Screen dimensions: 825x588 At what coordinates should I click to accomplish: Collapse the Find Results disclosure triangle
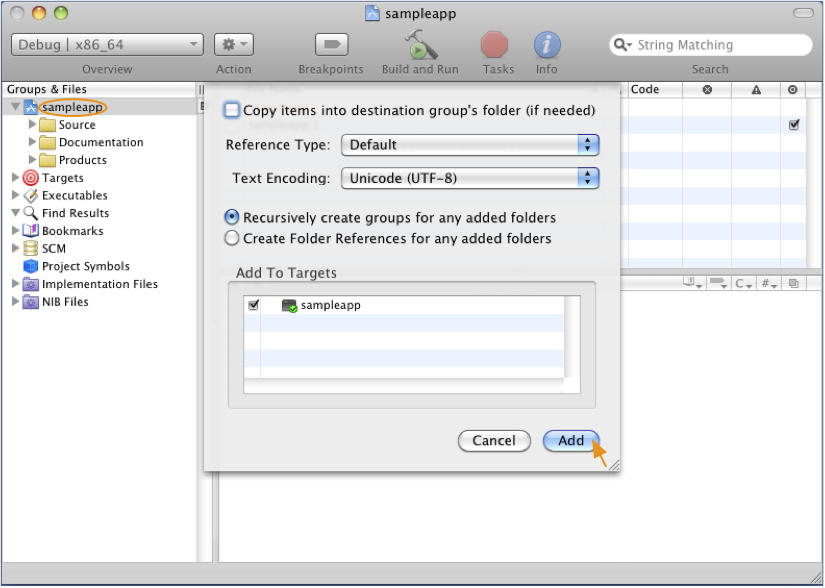(16, 213)
